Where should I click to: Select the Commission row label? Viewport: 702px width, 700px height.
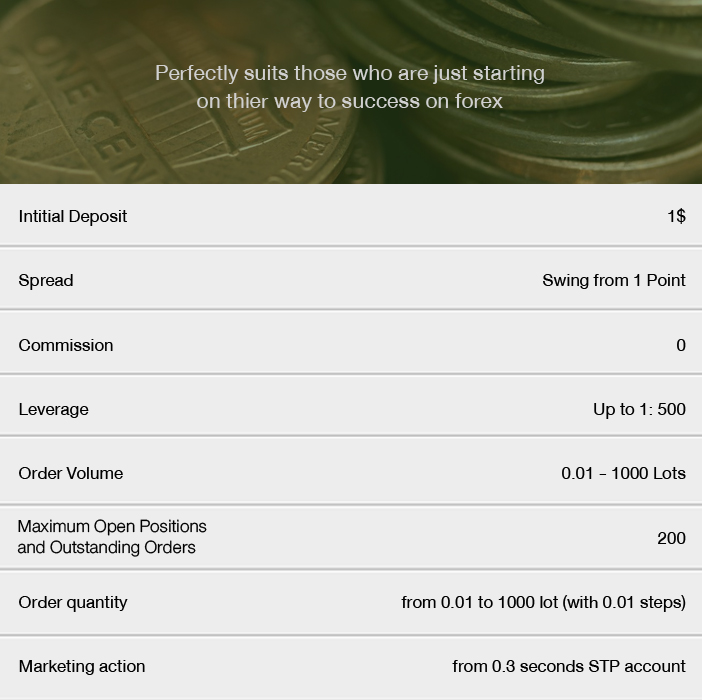pos(66,346)
